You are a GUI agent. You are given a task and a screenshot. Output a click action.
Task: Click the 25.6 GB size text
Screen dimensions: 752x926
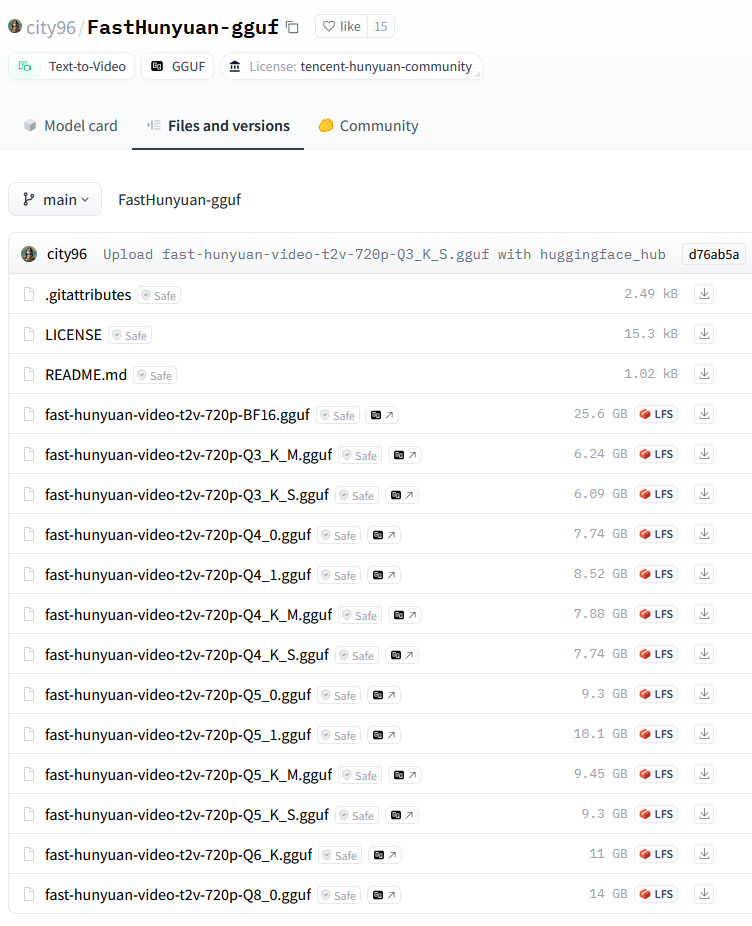click(600, 414)
